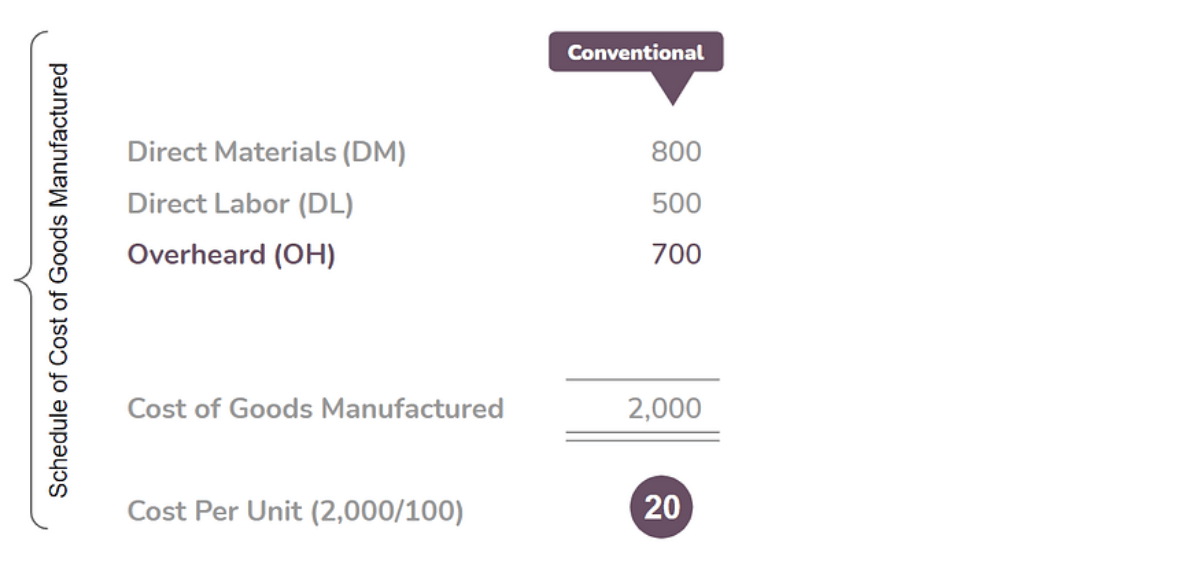Screen dimensions: 1200x567
Task: Click the (2,000/100) formula text
Action: tap(387, 511)
